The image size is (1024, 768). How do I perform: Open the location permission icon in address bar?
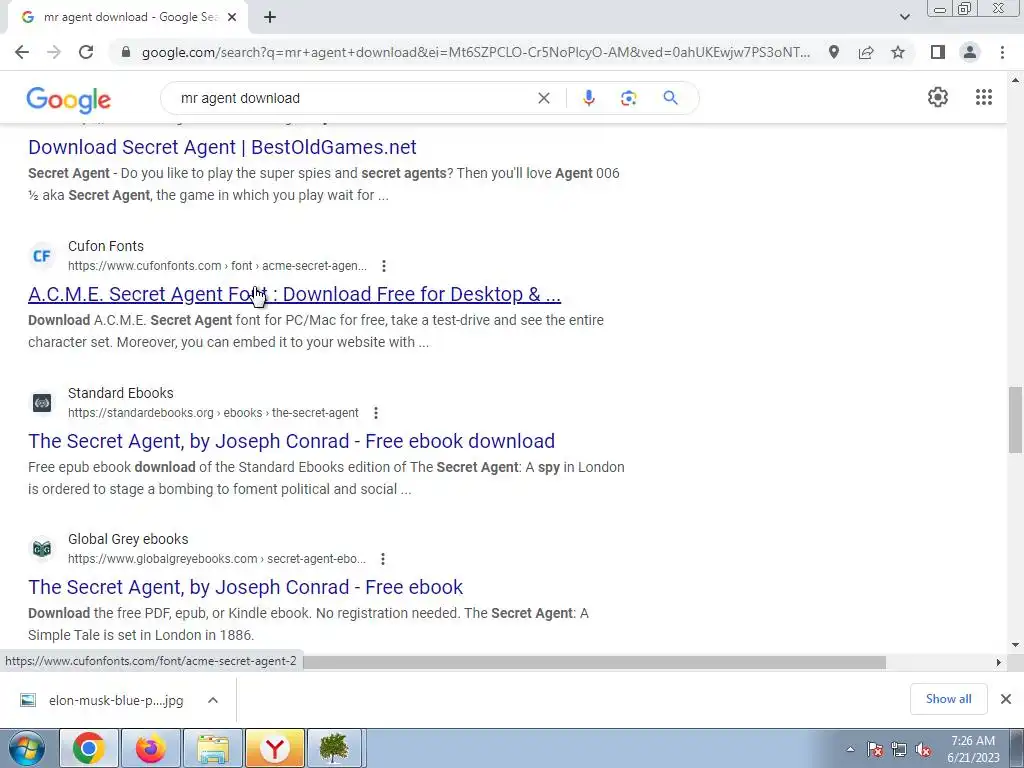tap(834, 52)
